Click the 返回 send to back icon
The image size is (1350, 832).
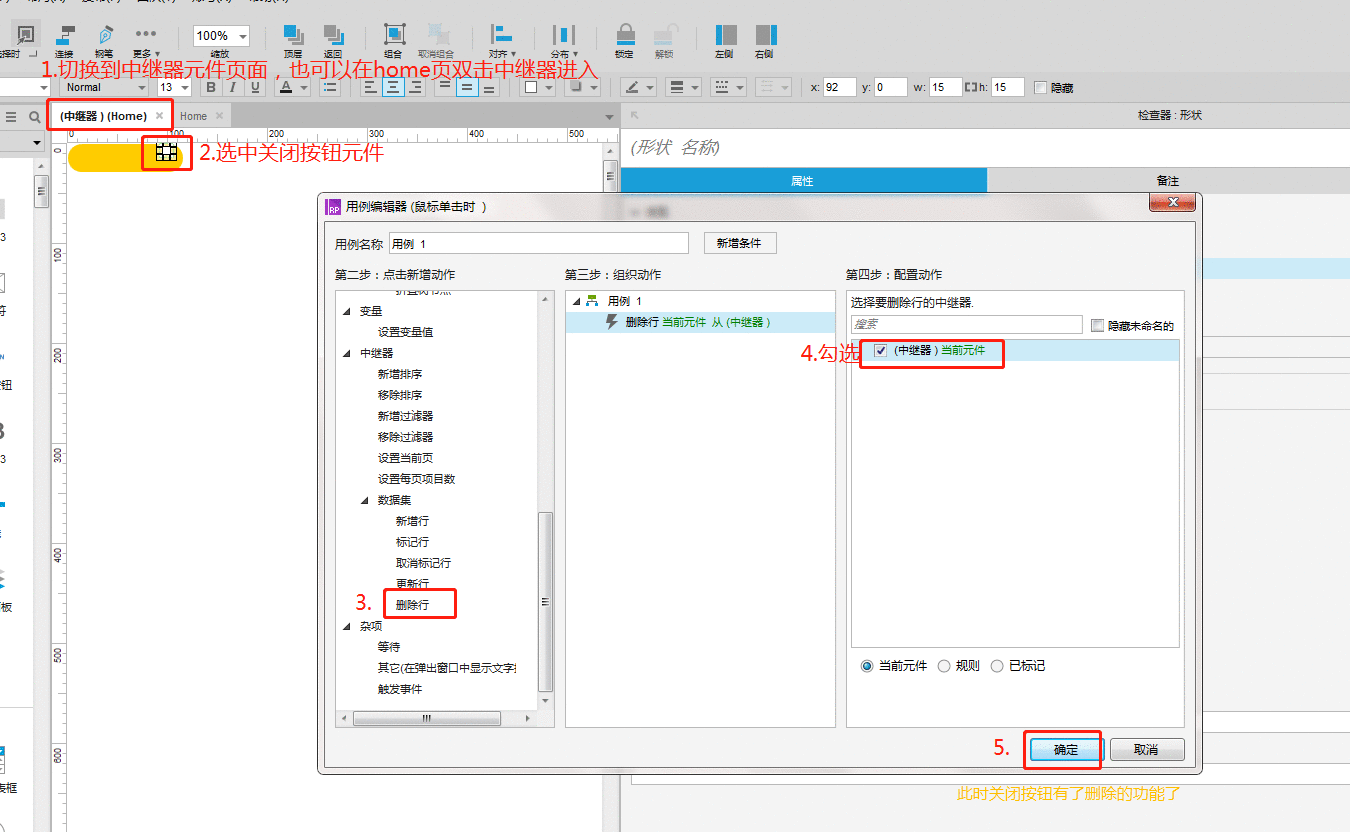[x=333, y=36]
